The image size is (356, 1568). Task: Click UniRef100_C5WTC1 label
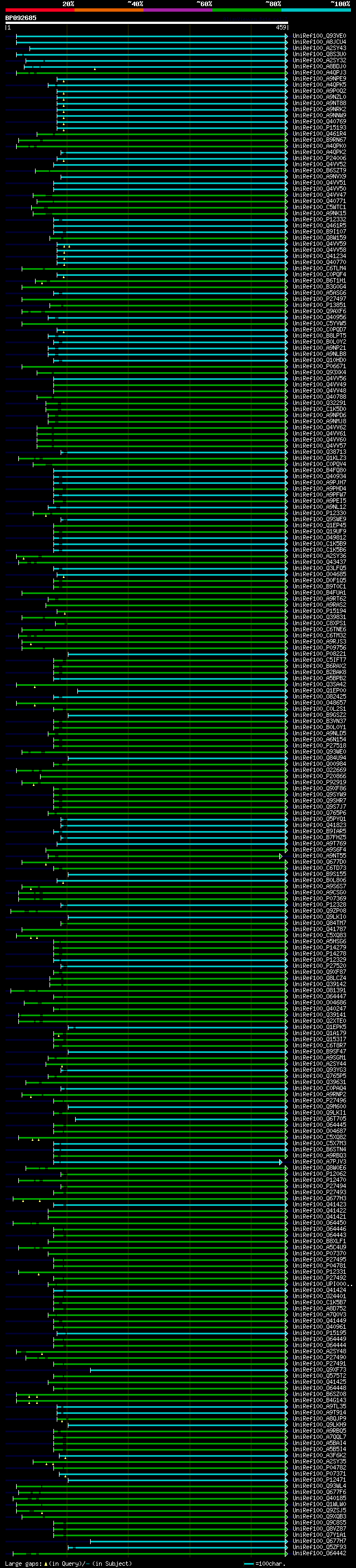coord(319,207)
